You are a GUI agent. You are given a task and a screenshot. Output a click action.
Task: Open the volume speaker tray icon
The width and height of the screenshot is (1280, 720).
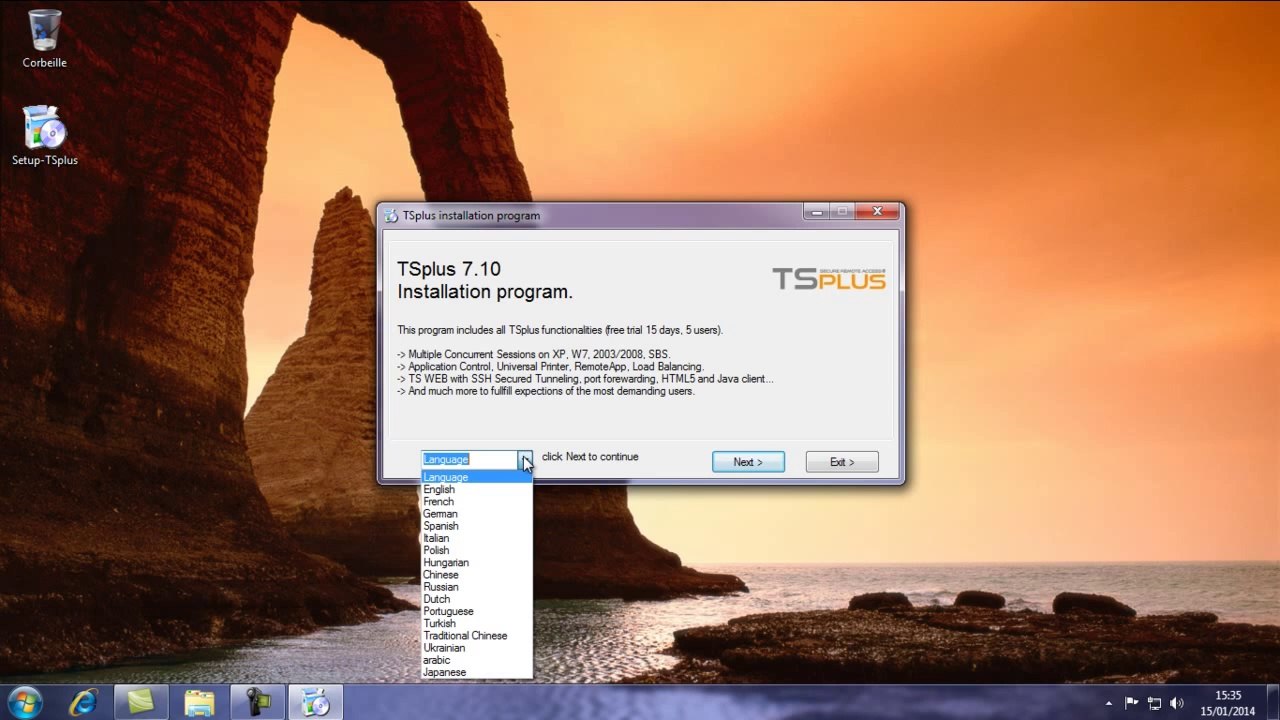pos(1176,703)
